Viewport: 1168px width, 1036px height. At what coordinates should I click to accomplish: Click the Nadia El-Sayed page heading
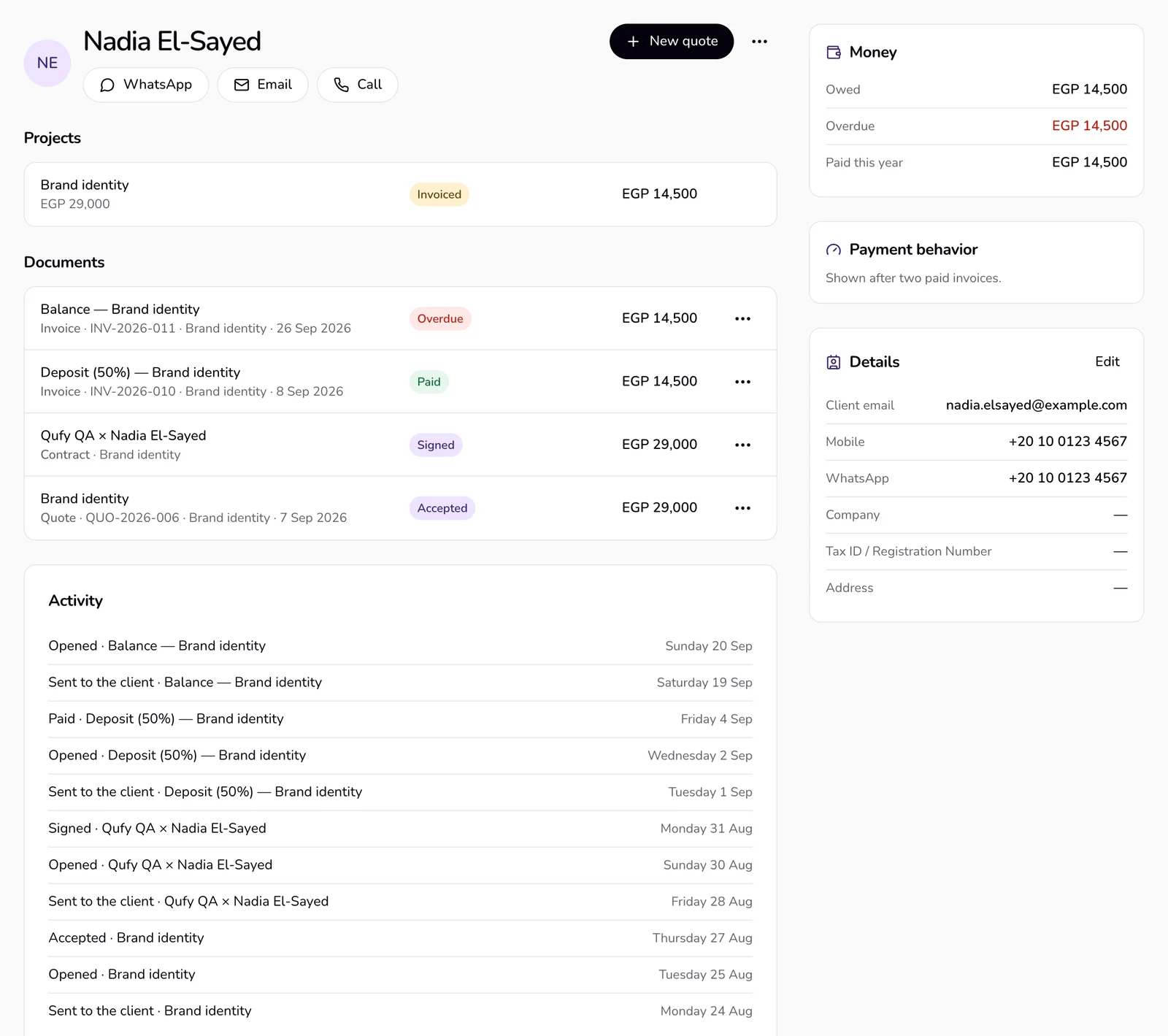click(x=172, y=42)
